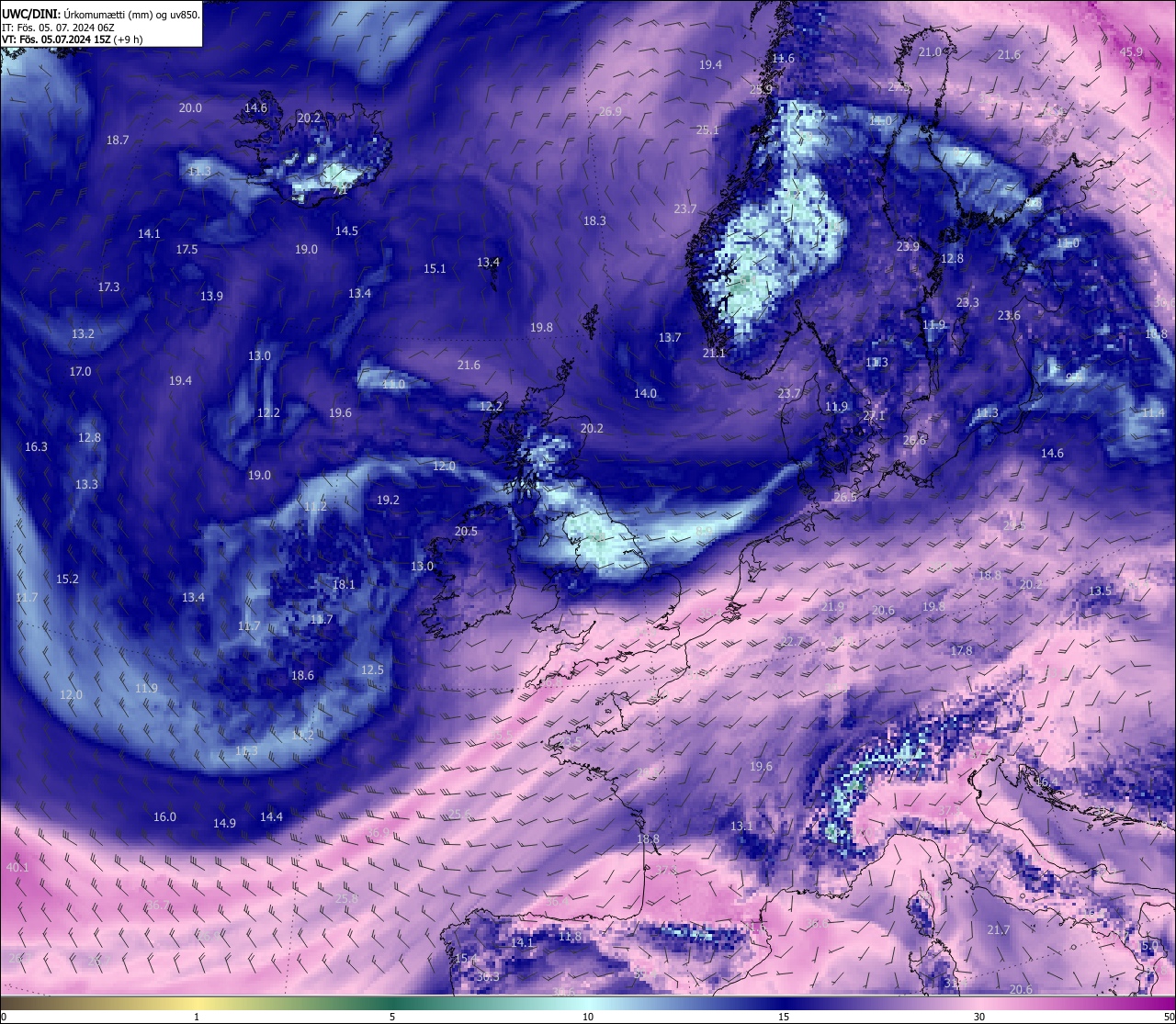
Task: Click the 14.9 value label
Action: (224, 824)
